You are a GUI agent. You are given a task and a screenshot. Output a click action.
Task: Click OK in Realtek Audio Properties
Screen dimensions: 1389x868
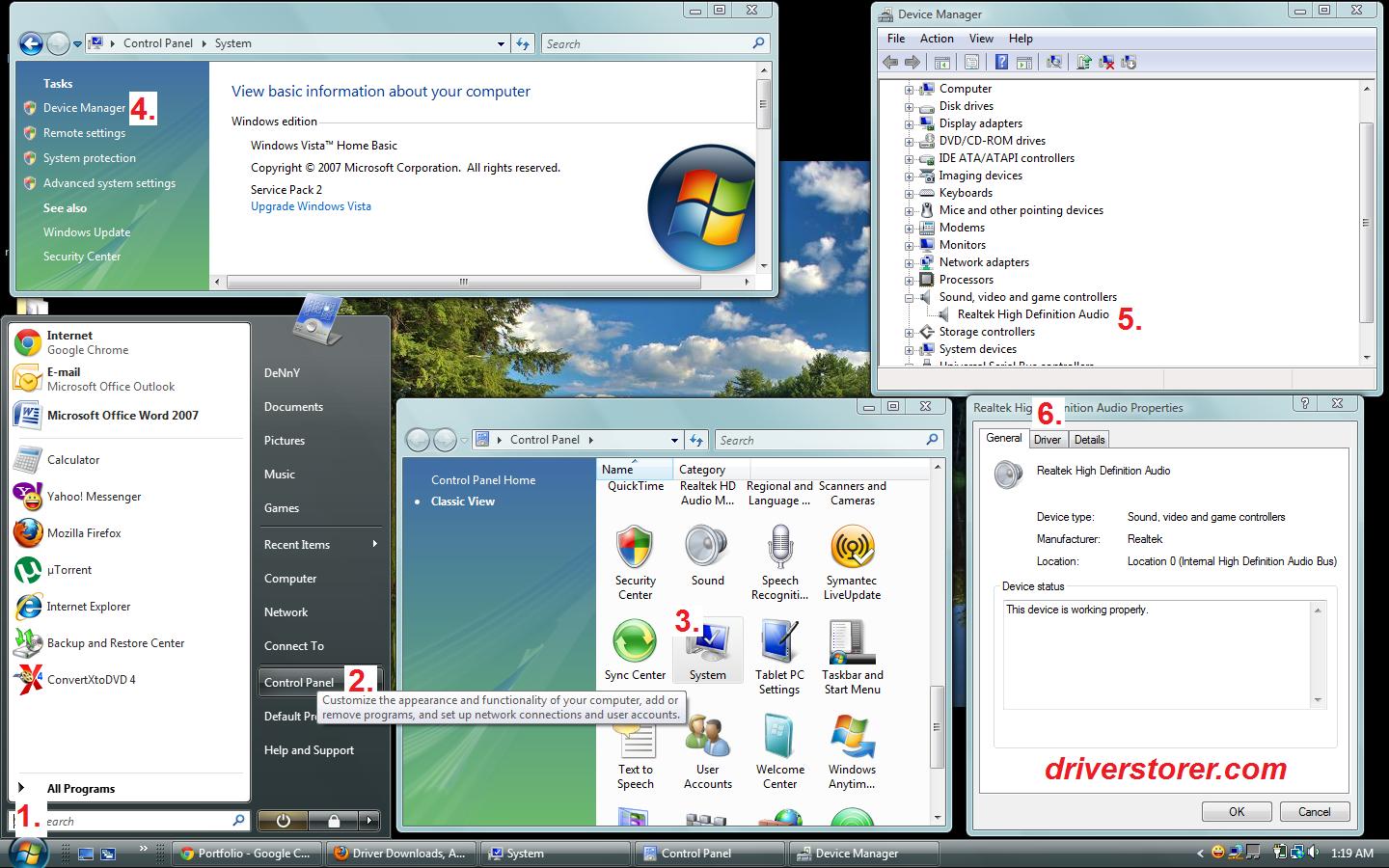point(1237,812)
